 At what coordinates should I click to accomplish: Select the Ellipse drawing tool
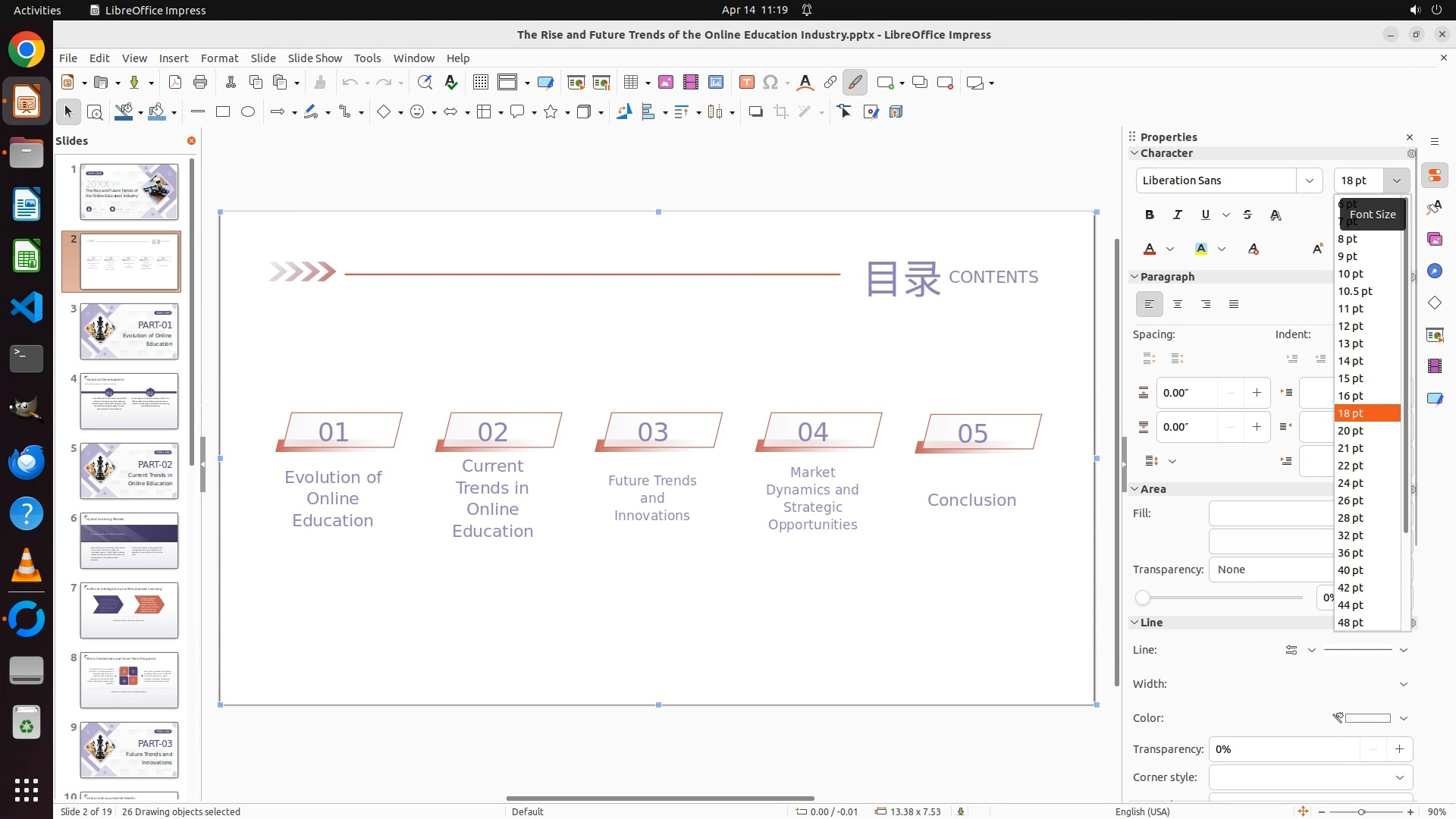click(x=248, y=112)
